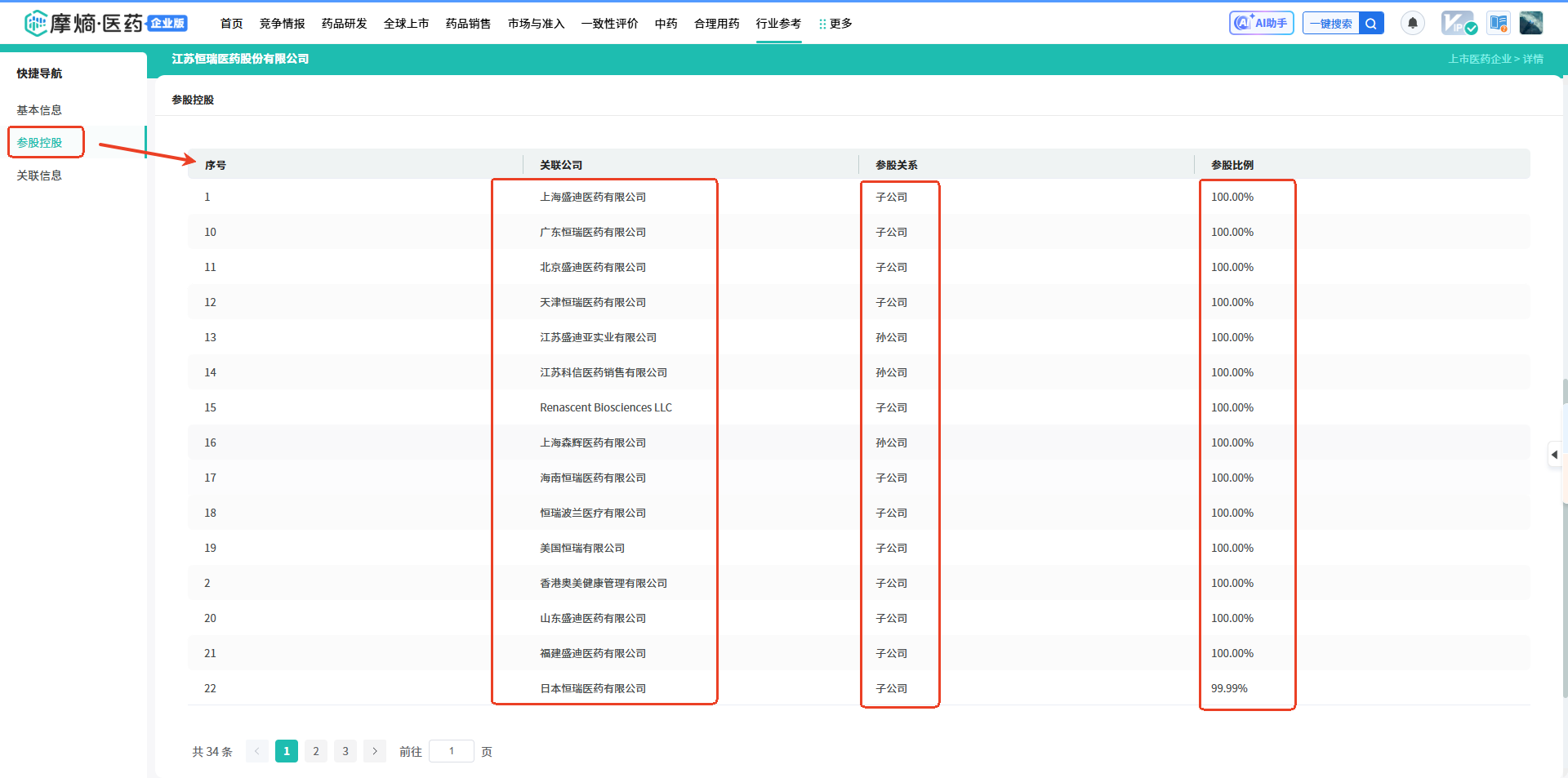The image size is (1568, 778).
Task: Expand the right side collapse arrow
Action: (x=1555, y=455)
